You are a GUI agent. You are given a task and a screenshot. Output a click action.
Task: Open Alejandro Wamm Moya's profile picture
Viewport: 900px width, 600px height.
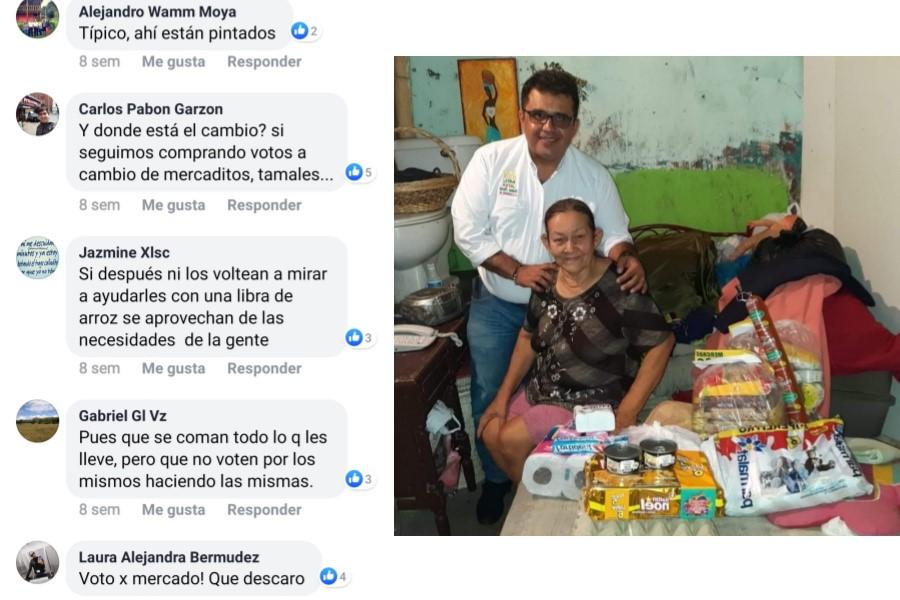click(x=37, y=17)
